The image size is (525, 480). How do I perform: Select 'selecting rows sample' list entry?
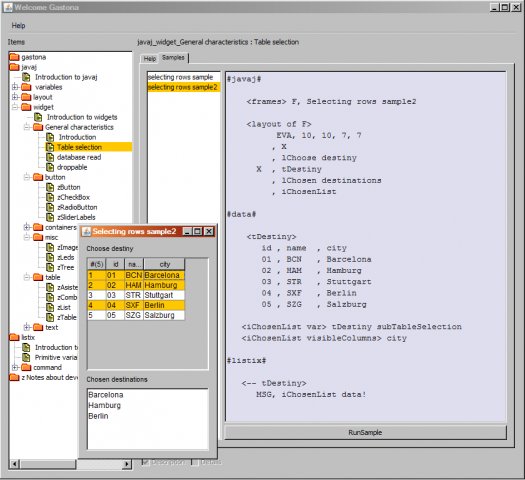183,77
